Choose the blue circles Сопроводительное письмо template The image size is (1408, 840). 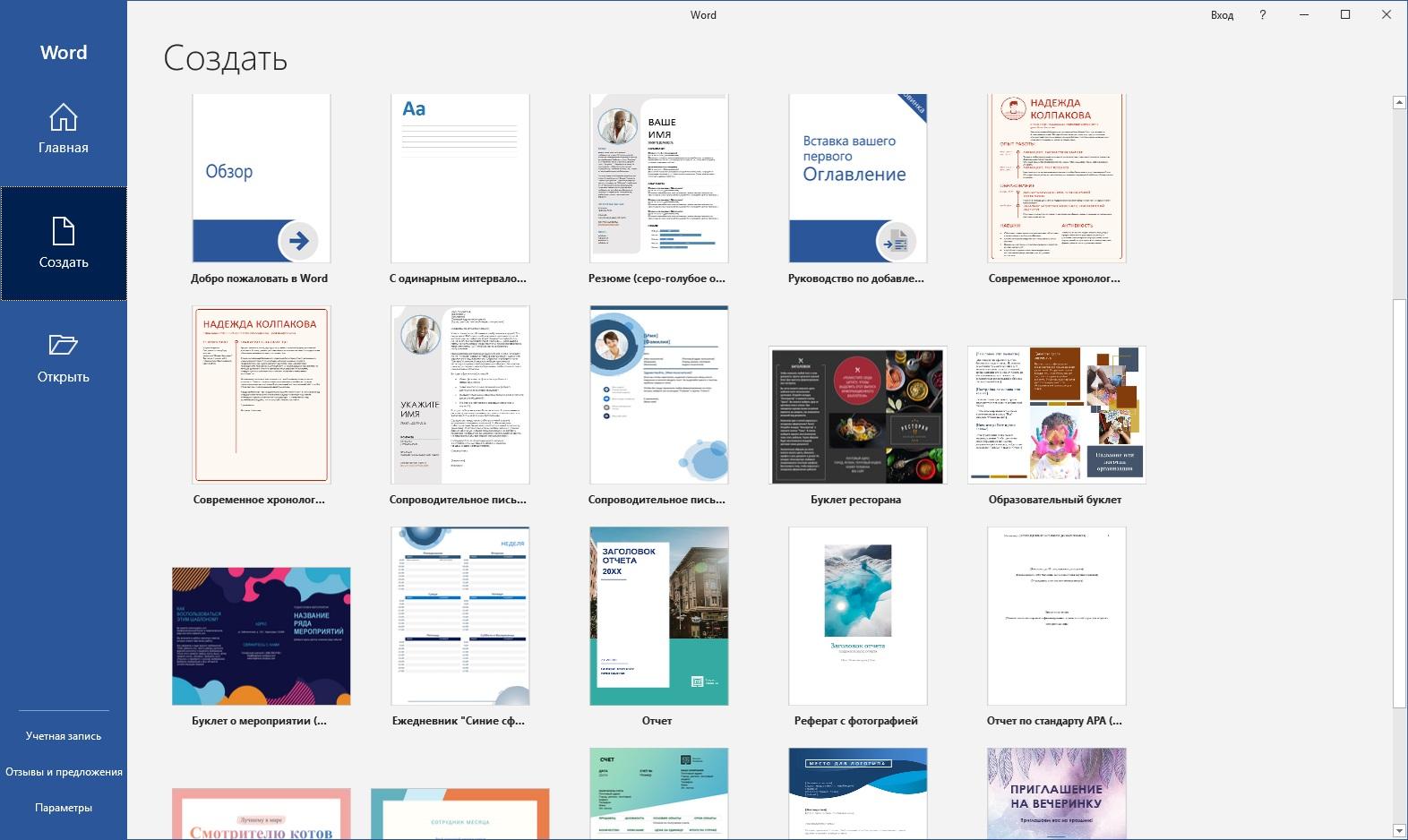pos(659,395)
